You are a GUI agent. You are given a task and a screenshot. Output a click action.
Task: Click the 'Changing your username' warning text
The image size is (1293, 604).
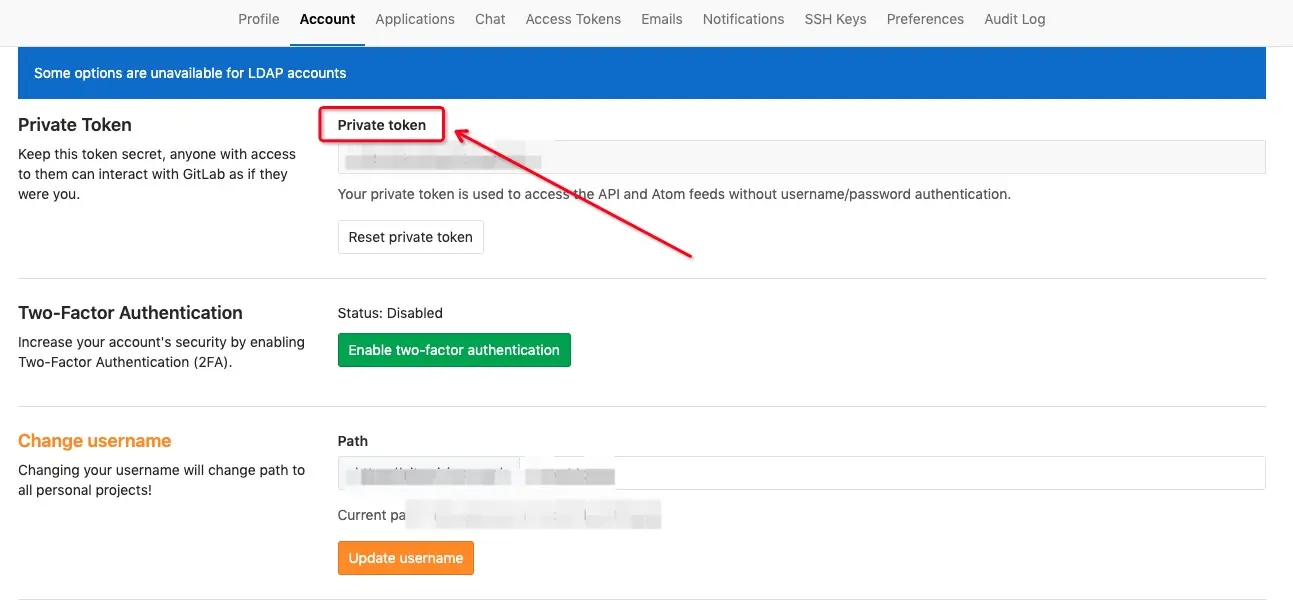(161, 480)
